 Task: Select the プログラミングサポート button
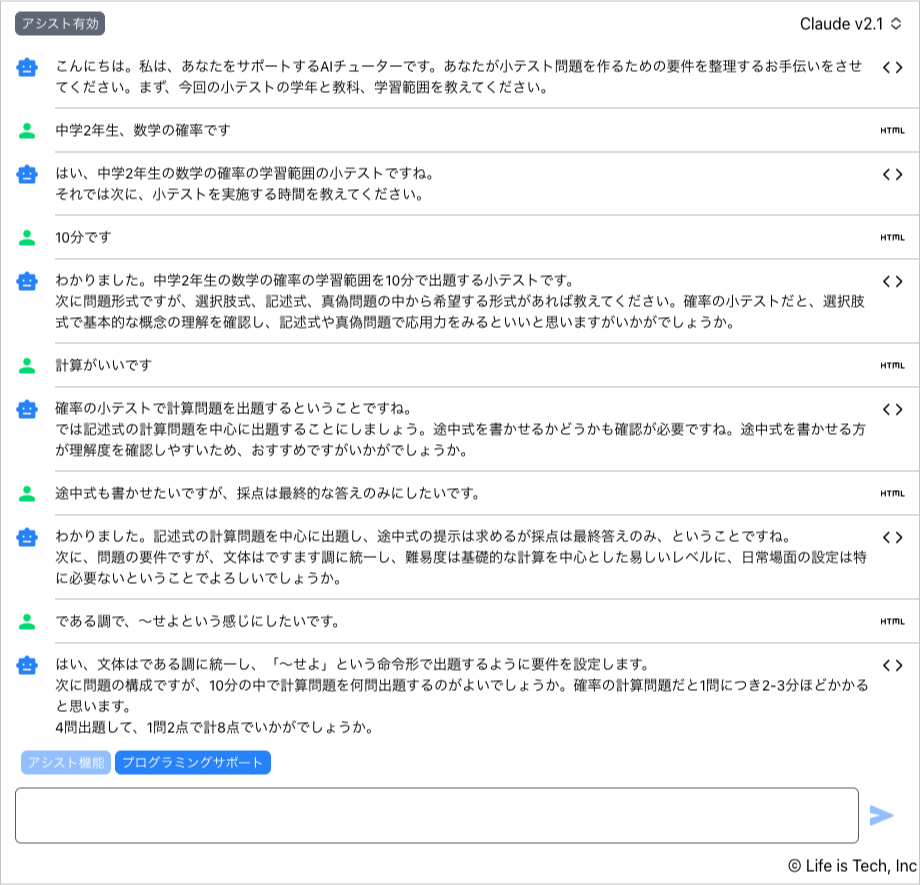pos(192,763)
